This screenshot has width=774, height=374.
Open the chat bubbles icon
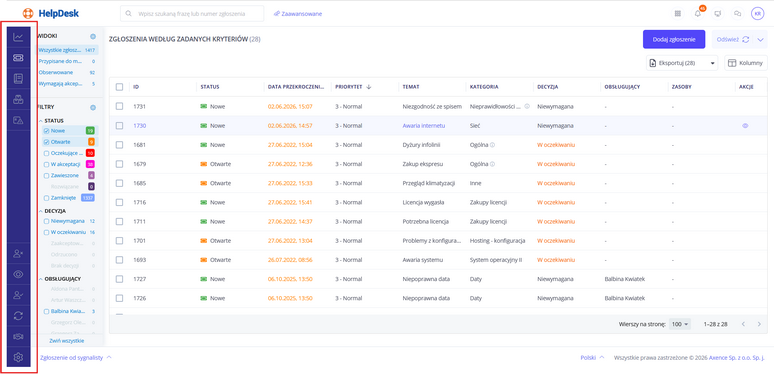(x=737, y=14)
